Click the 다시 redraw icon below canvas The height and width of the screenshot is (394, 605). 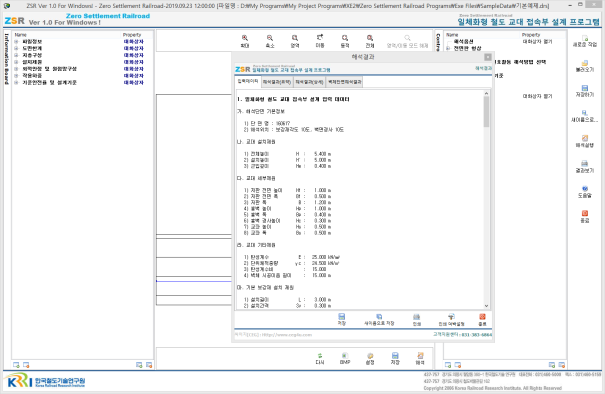[x=320, y=358]
